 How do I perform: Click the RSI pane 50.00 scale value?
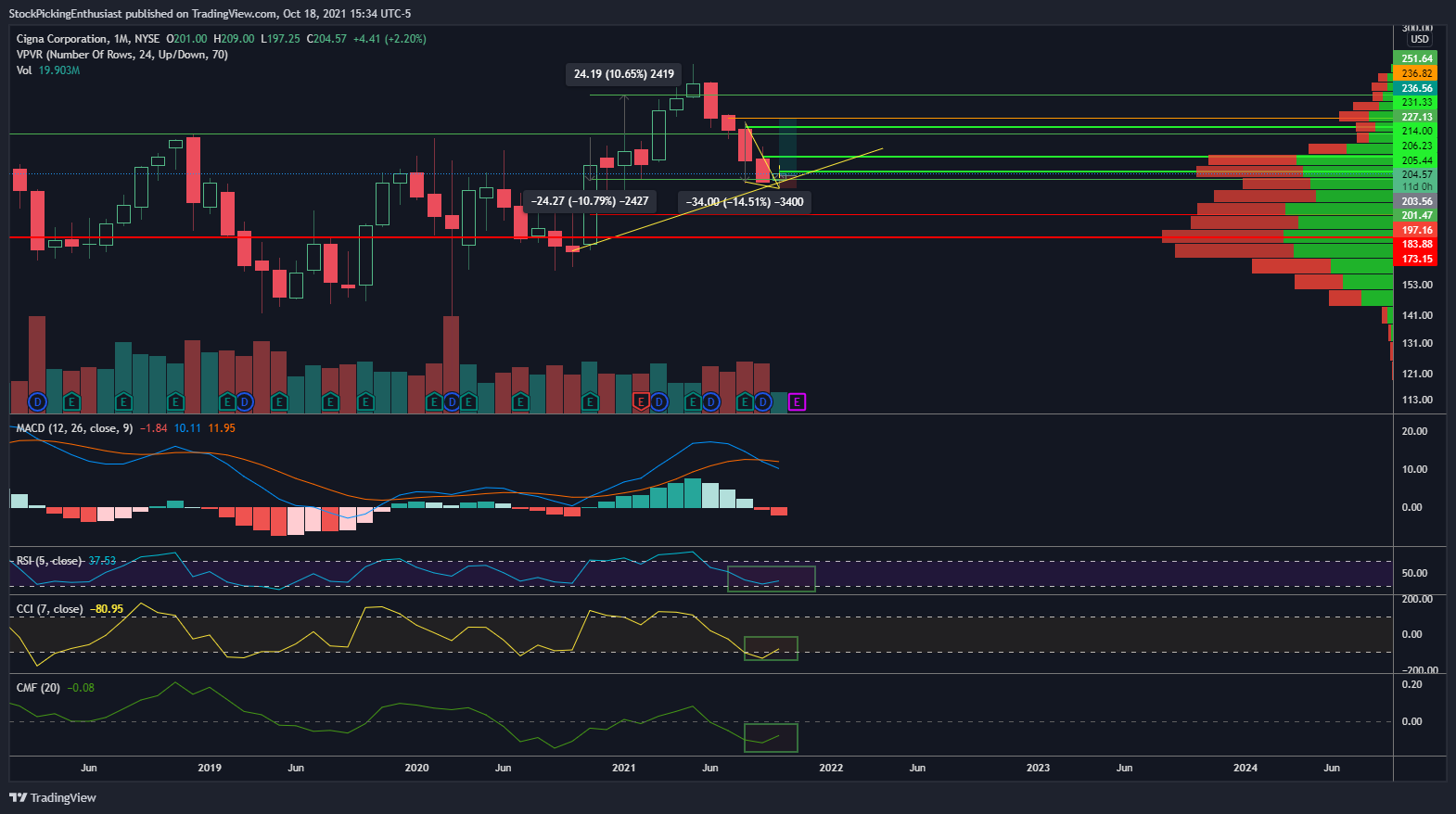pos(1414,573)
